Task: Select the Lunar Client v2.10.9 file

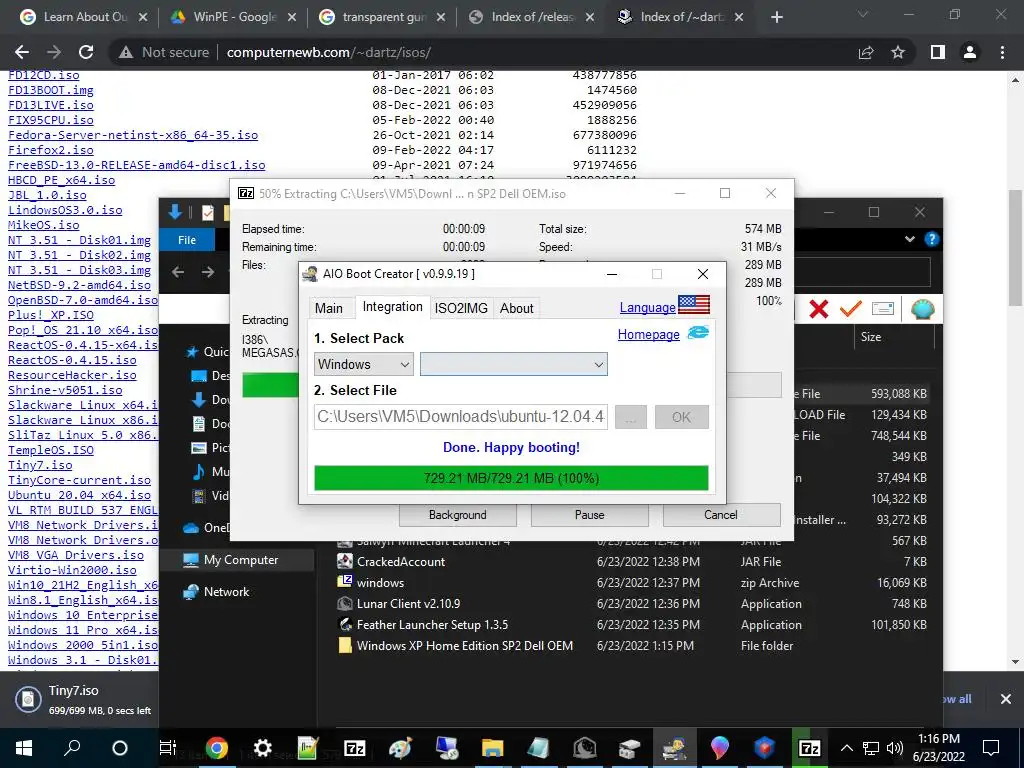Action: pyautogui.click(x=408, y=603)
